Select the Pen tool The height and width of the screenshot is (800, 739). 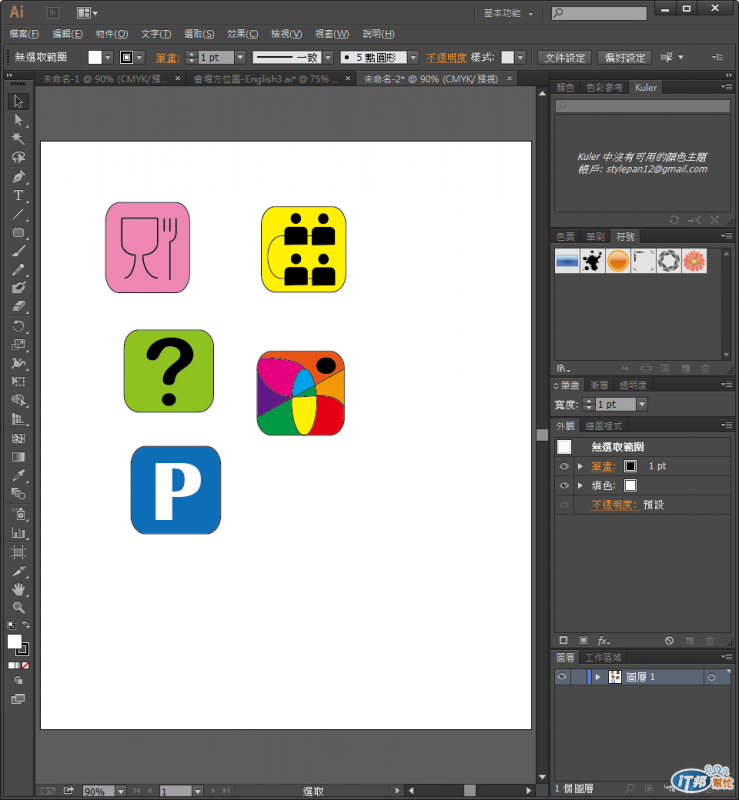[18, 177]
